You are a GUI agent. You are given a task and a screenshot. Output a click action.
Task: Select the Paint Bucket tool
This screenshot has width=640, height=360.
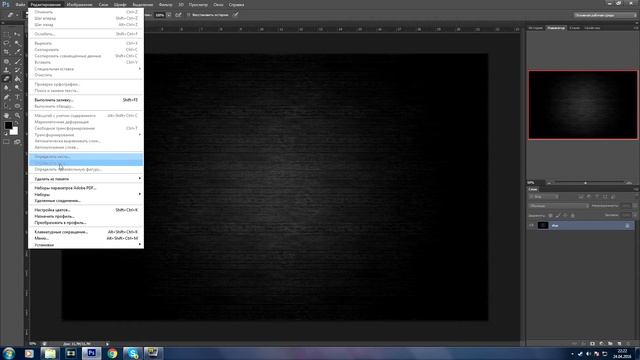17,79
